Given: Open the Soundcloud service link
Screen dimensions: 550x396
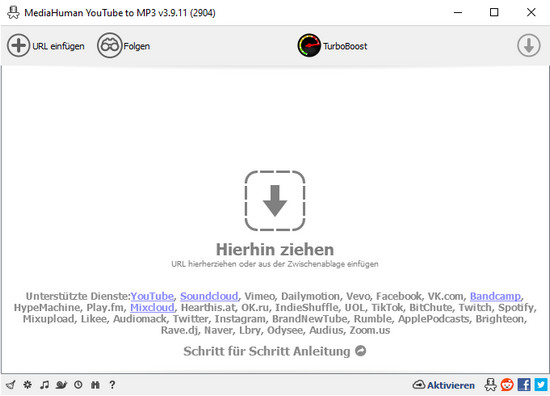Looking at the screenshot, I should tap(209, 296).
